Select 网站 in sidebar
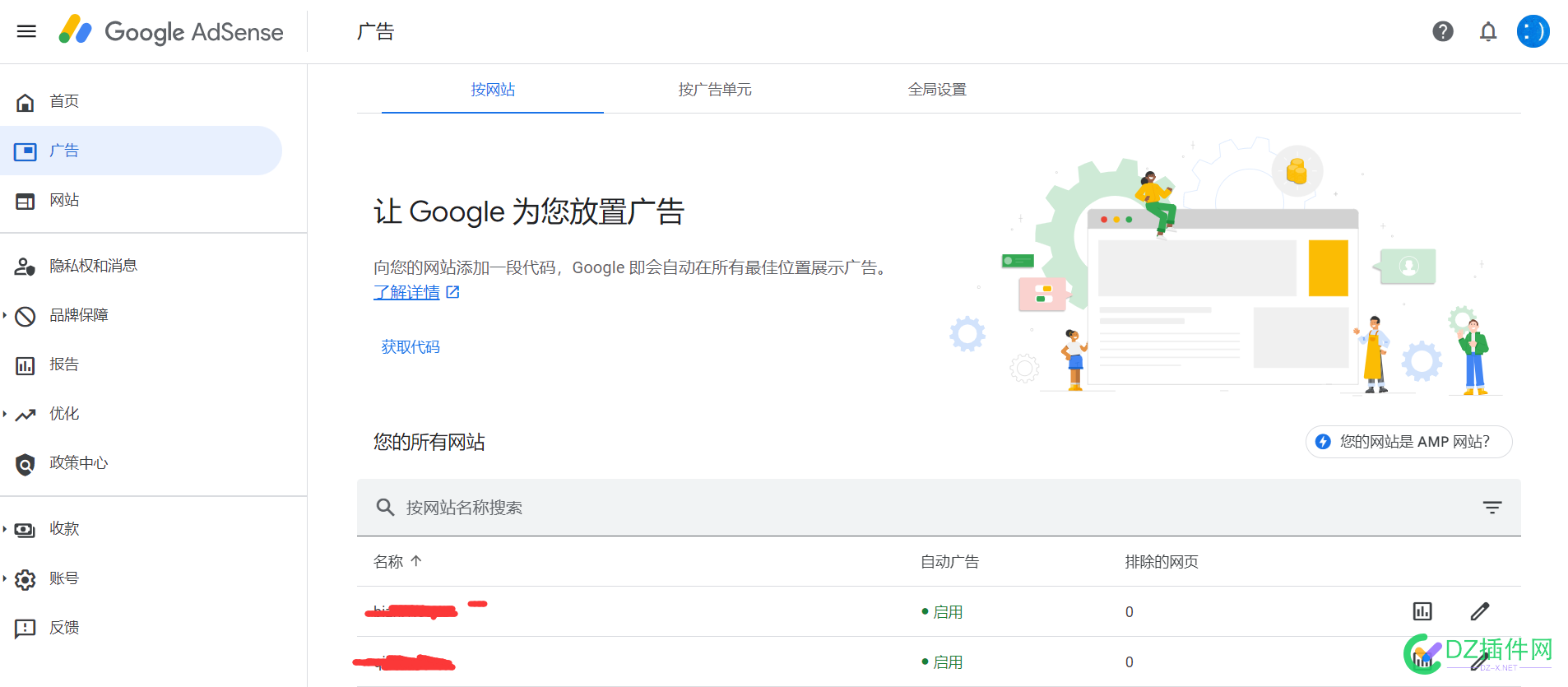This screenshot has height=687, width=1568. [x=64, y=200]
